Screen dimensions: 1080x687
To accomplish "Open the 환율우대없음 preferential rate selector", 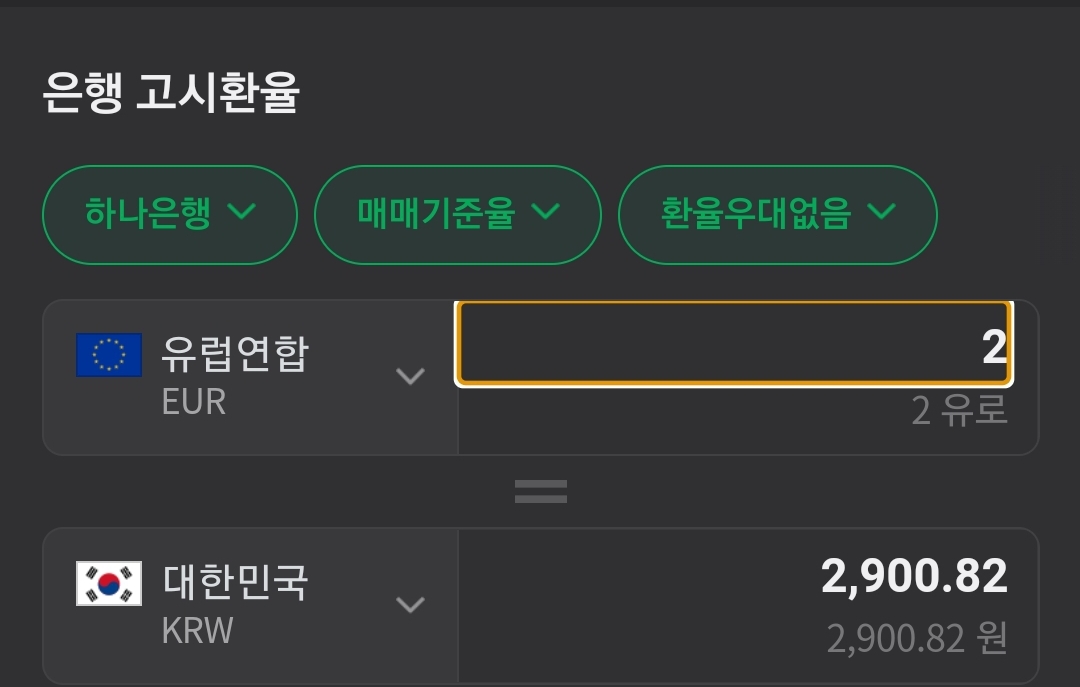I will point(777,214).
